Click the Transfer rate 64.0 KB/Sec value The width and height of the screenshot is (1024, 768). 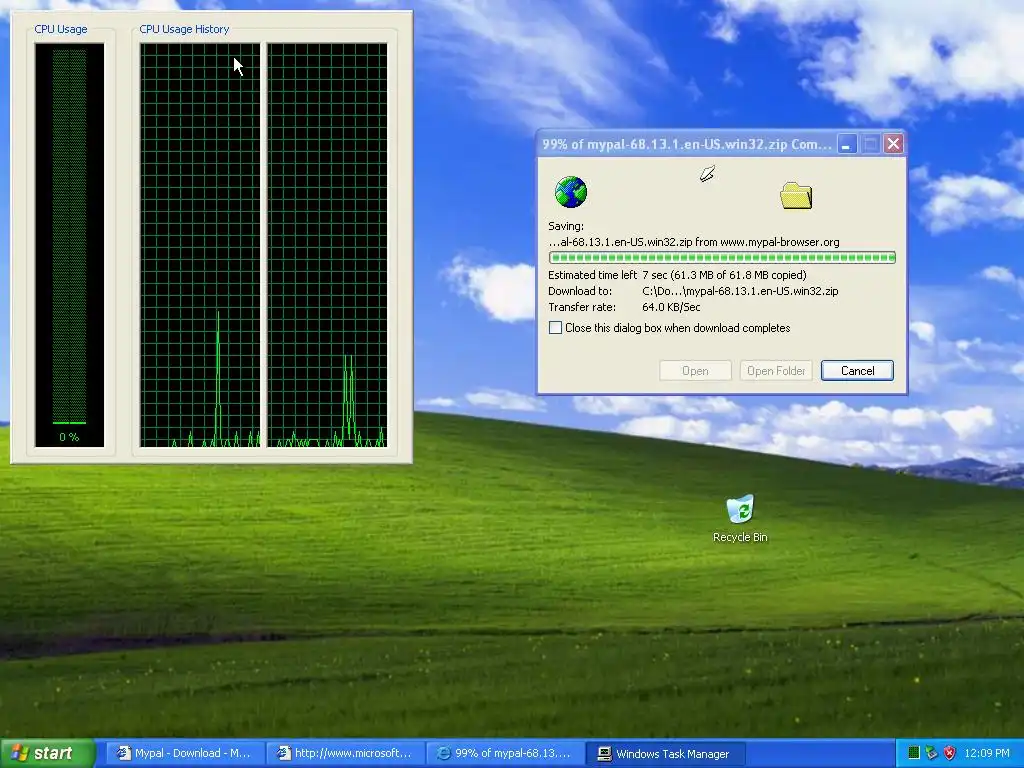(x=671, y=307)
